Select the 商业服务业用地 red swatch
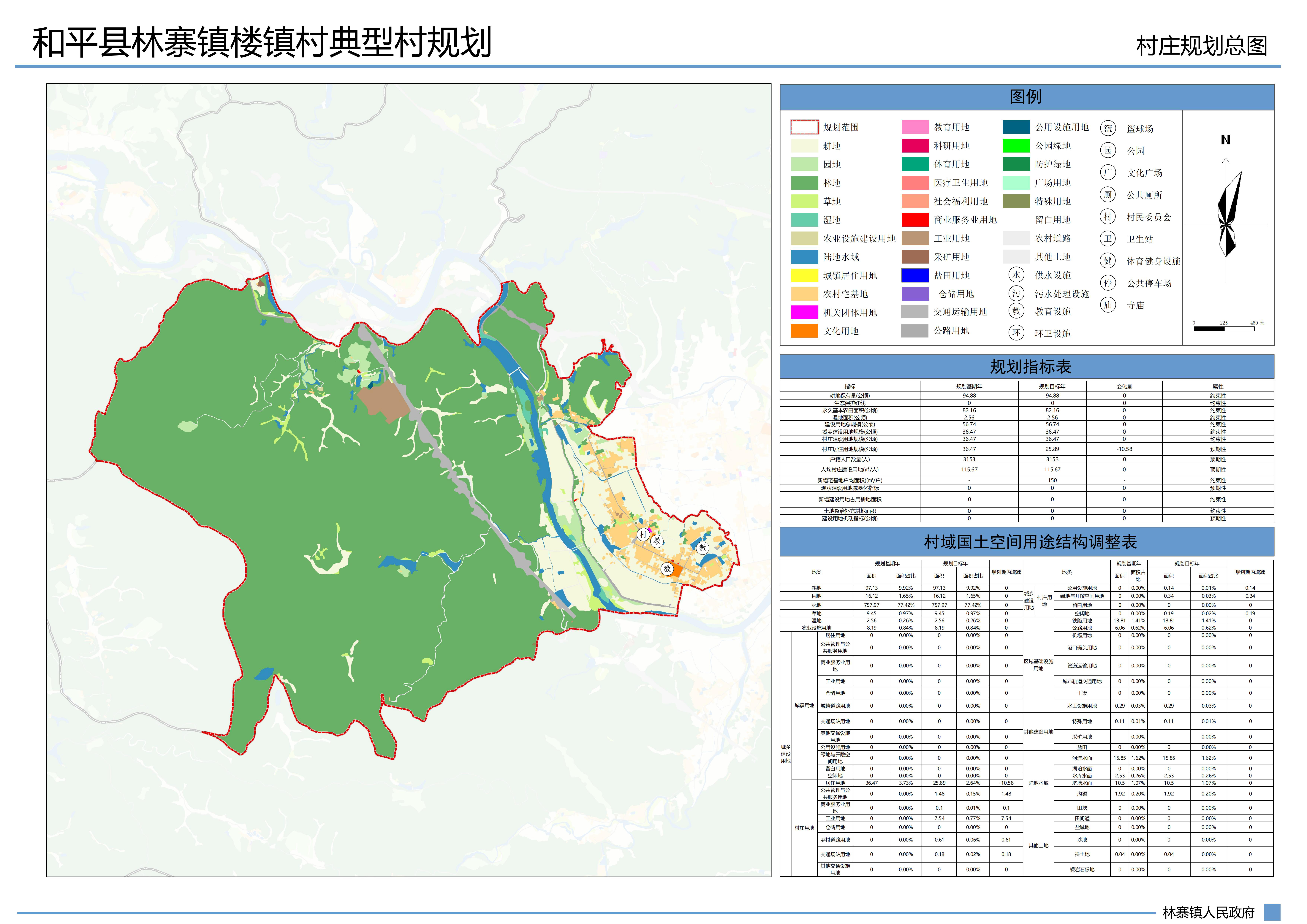This screenshot has width=1307, height=924. pyautogui.click(x=915, y=220)
